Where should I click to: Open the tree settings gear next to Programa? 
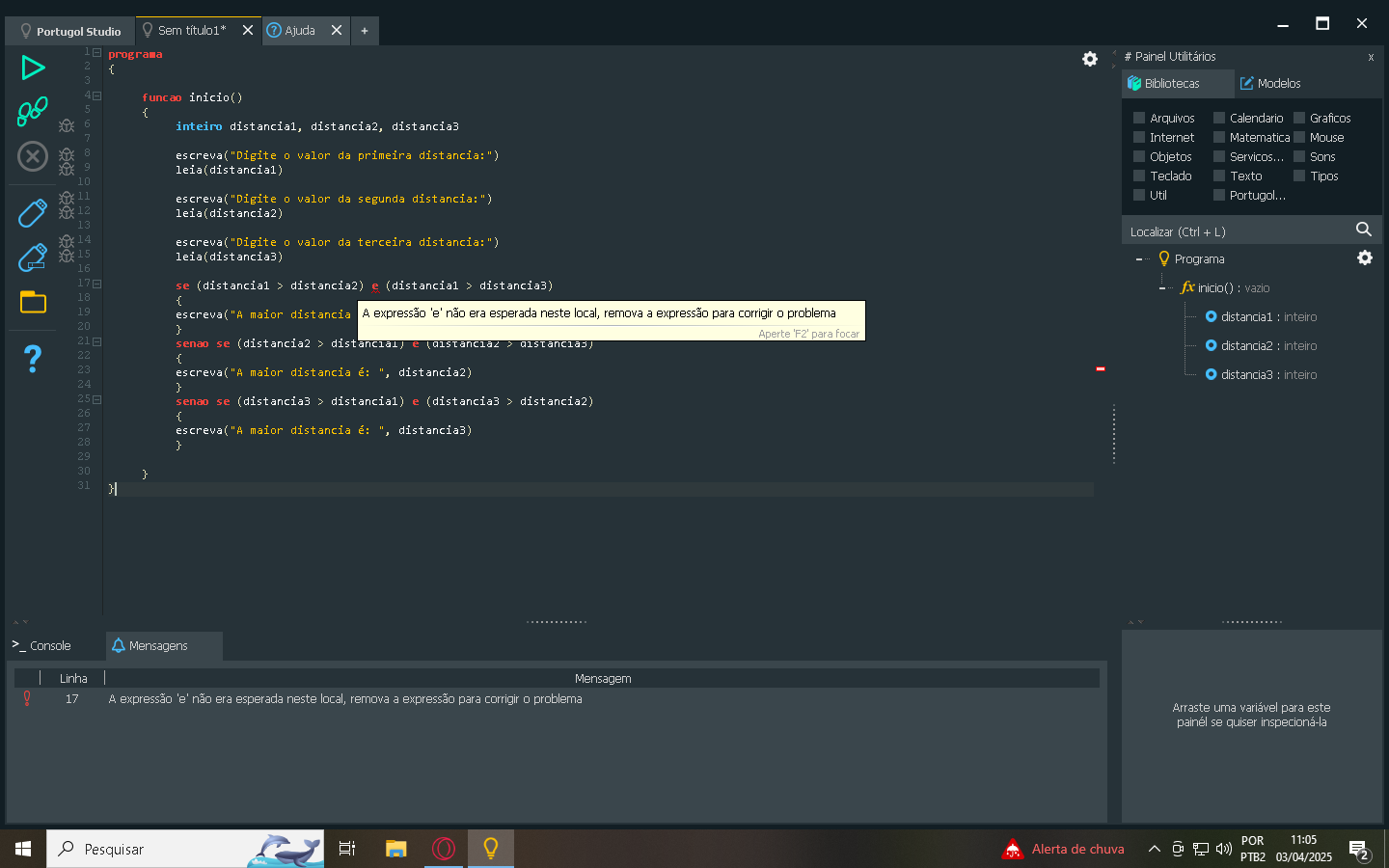pos(1365,258)
